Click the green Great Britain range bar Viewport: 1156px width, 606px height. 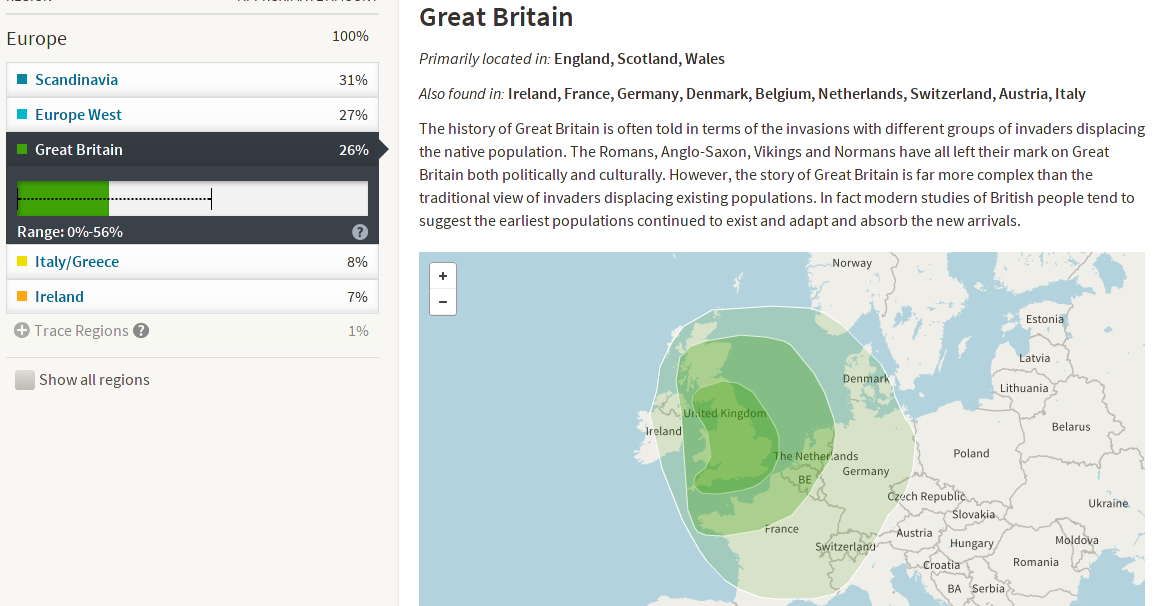63,198
